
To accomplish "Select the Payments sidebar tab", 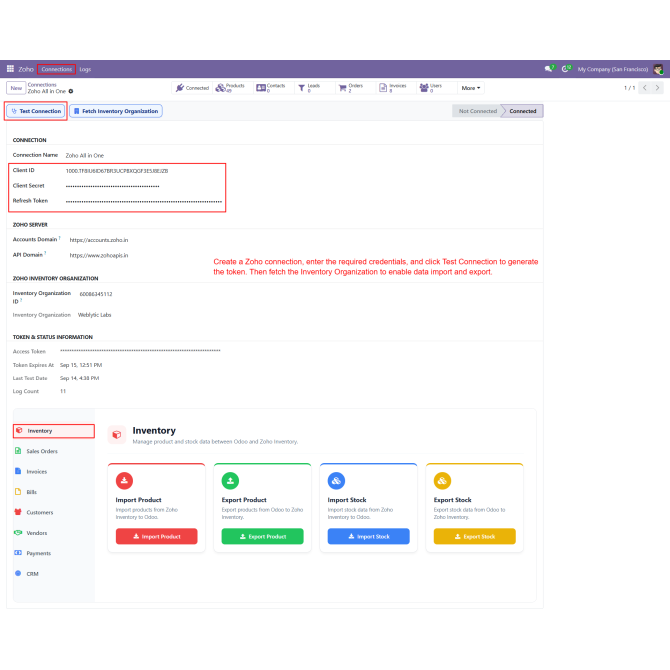I will [54, 553].
